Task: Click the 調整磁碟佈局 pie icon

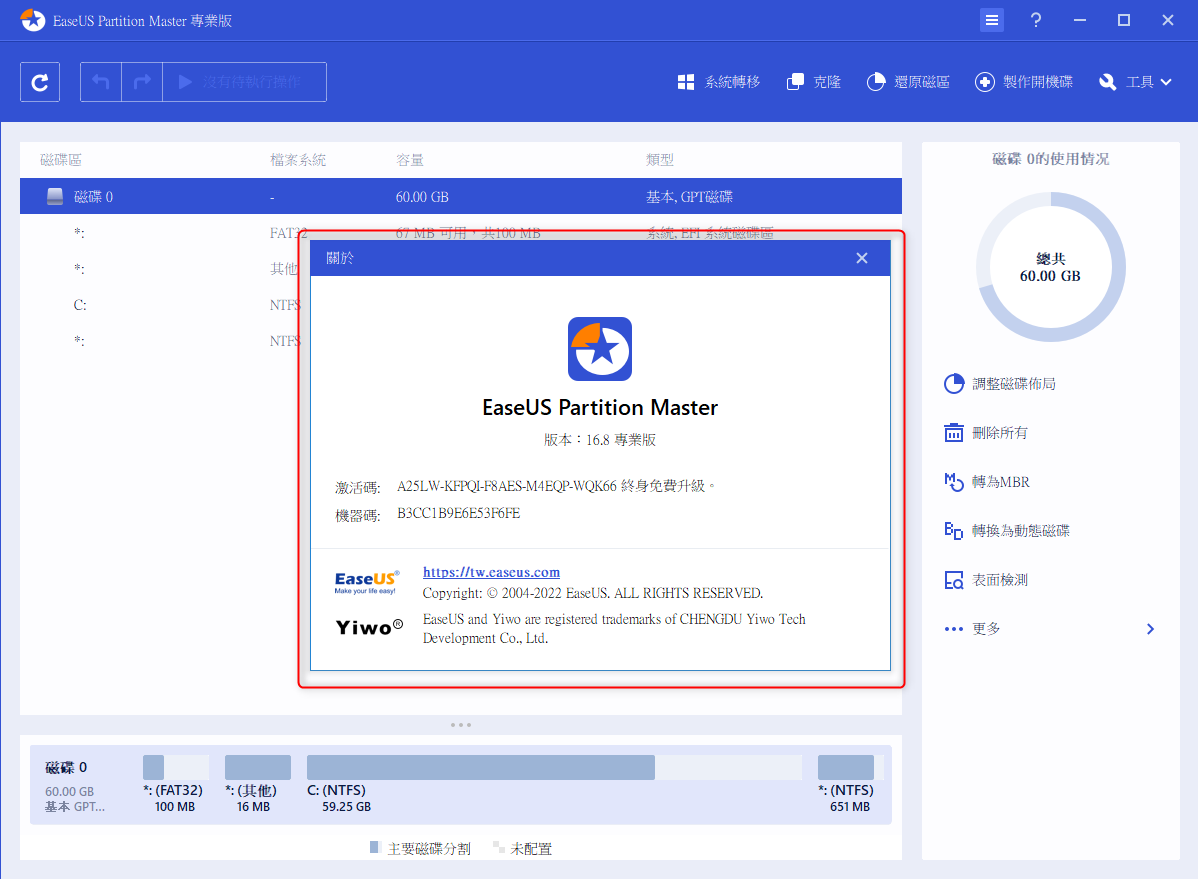Action: 954,384
